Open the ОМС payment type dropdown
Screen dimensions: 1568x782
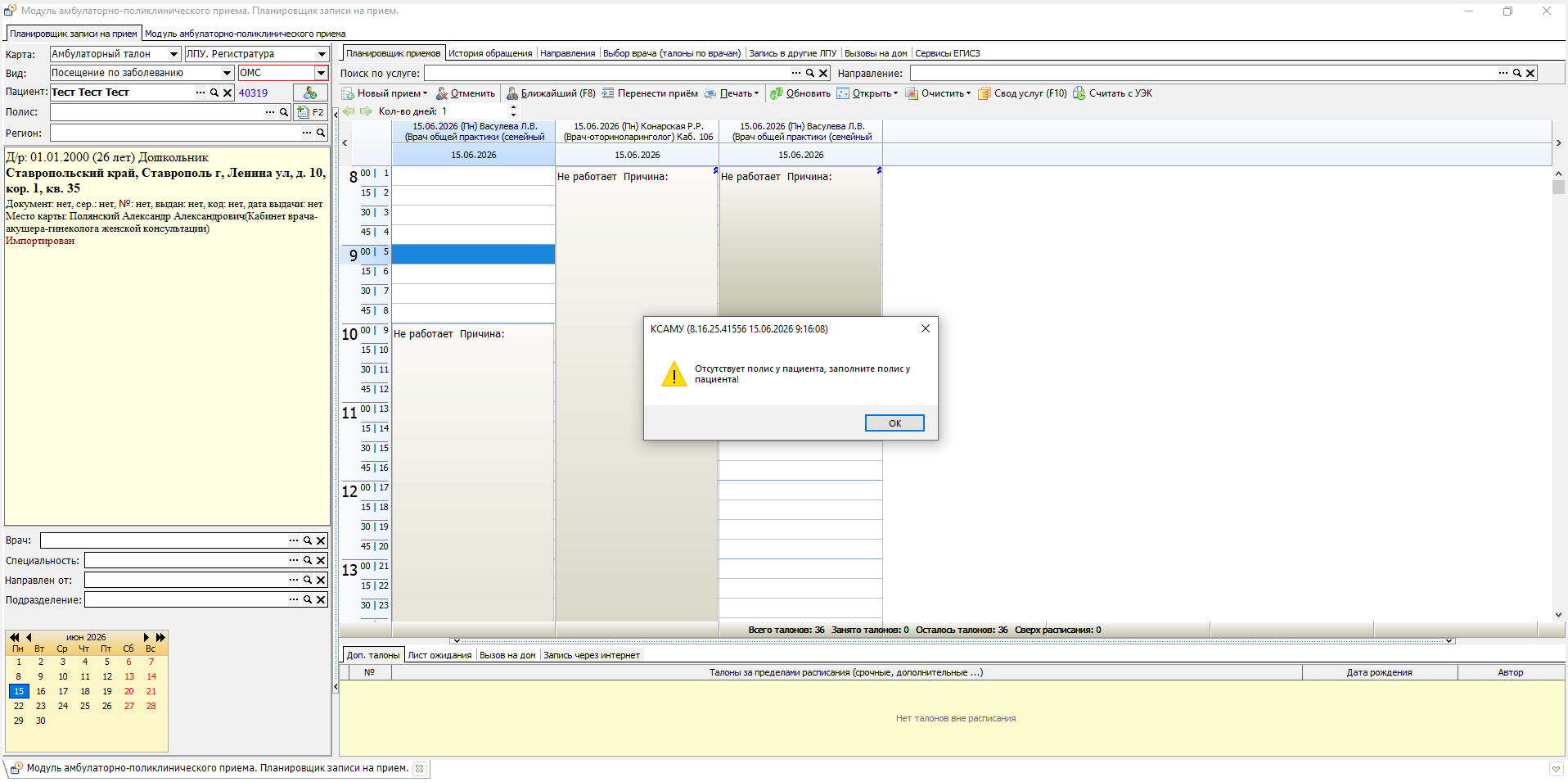pyautogui.click(x=321, y=73)
